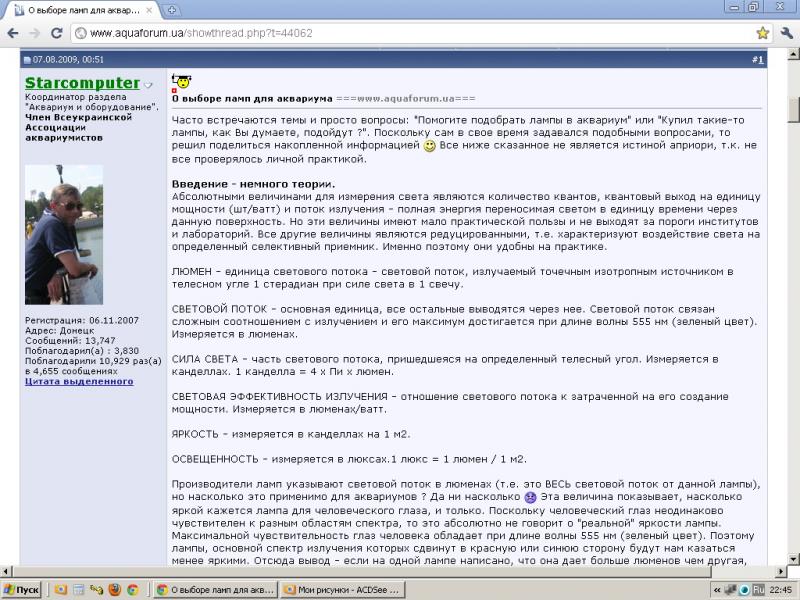Close the 'О выборе ламп для аквар…' tab
Screen dimensions: 800x600
(x=149, y=10)
